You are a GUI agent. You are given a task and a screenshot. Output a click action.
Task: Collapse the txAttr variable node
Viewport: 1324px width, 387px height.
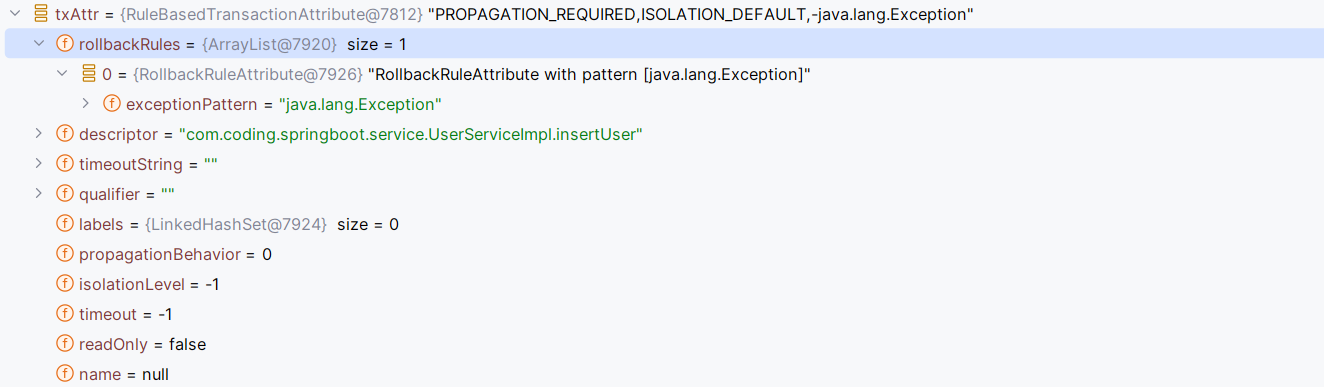click(x=15, y=14)
